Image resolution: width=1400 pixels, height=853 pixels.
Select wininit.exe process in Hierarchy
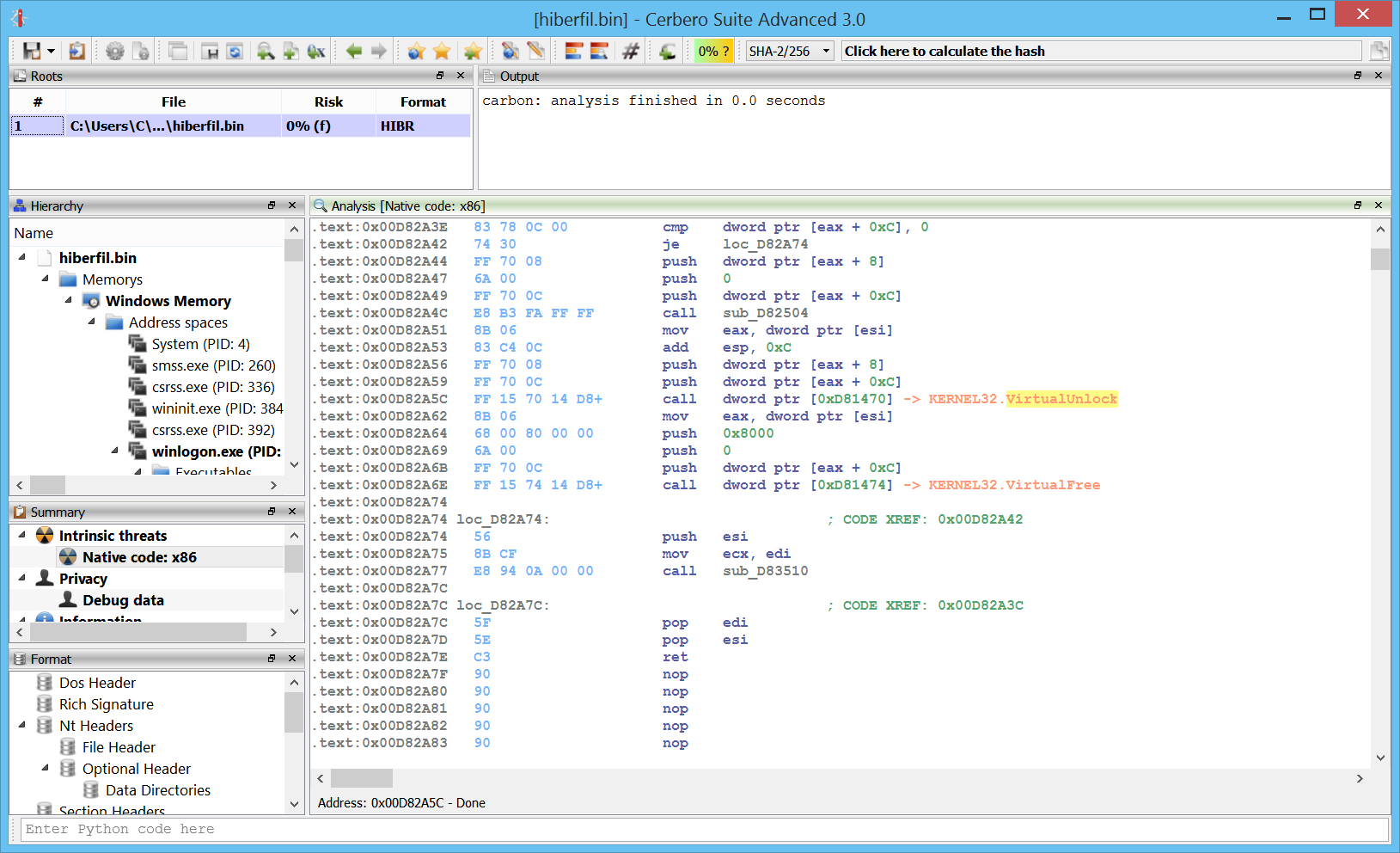(217, 408)
